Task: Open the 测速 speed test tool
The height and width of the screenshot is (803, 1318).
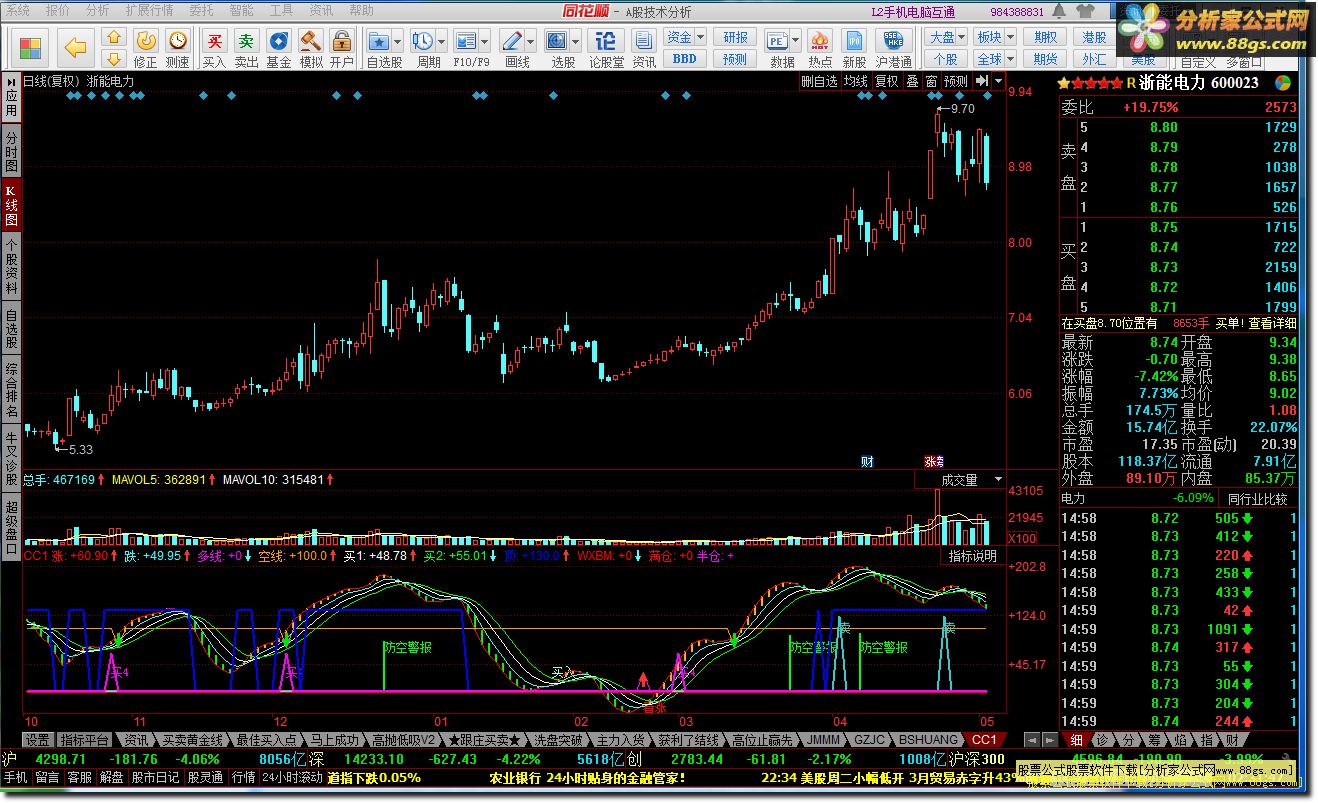Action: pyautogui.click(x=178, y=47)
